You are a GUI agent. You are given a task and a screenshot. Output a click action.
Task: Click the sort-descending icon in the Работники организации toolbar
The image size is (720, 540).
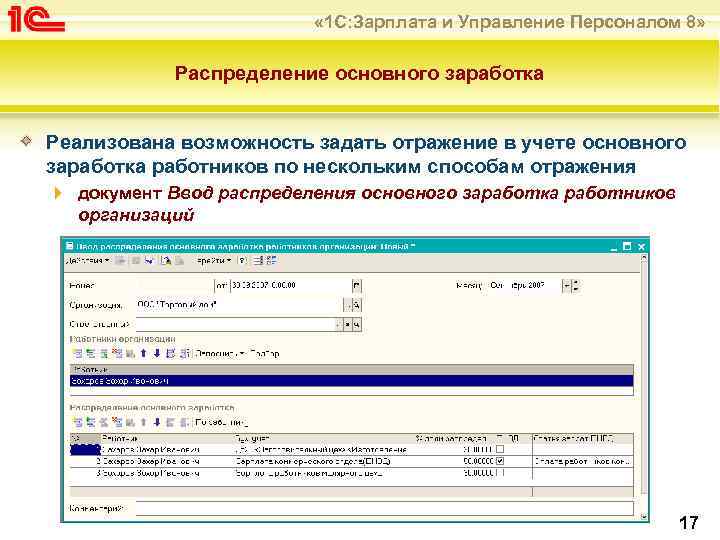tap(185, 354)
